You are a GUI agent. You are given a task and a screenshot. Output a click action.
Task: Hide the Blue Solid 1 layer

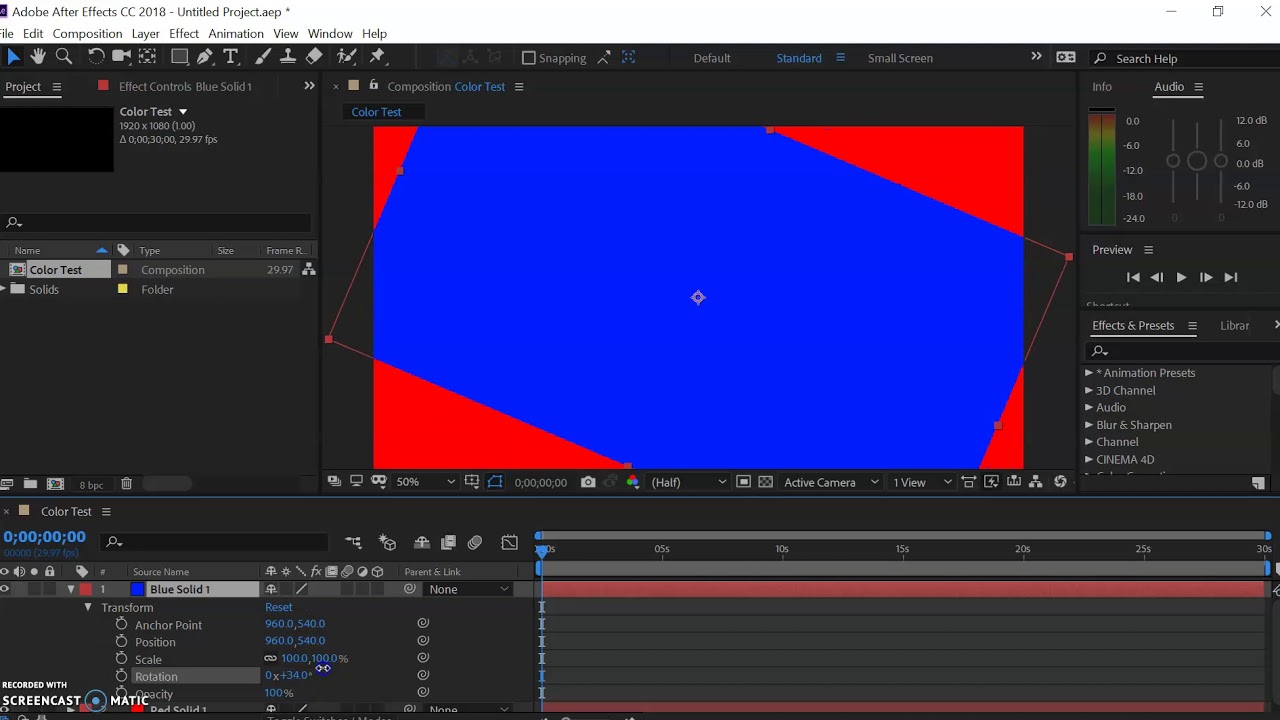5,589
